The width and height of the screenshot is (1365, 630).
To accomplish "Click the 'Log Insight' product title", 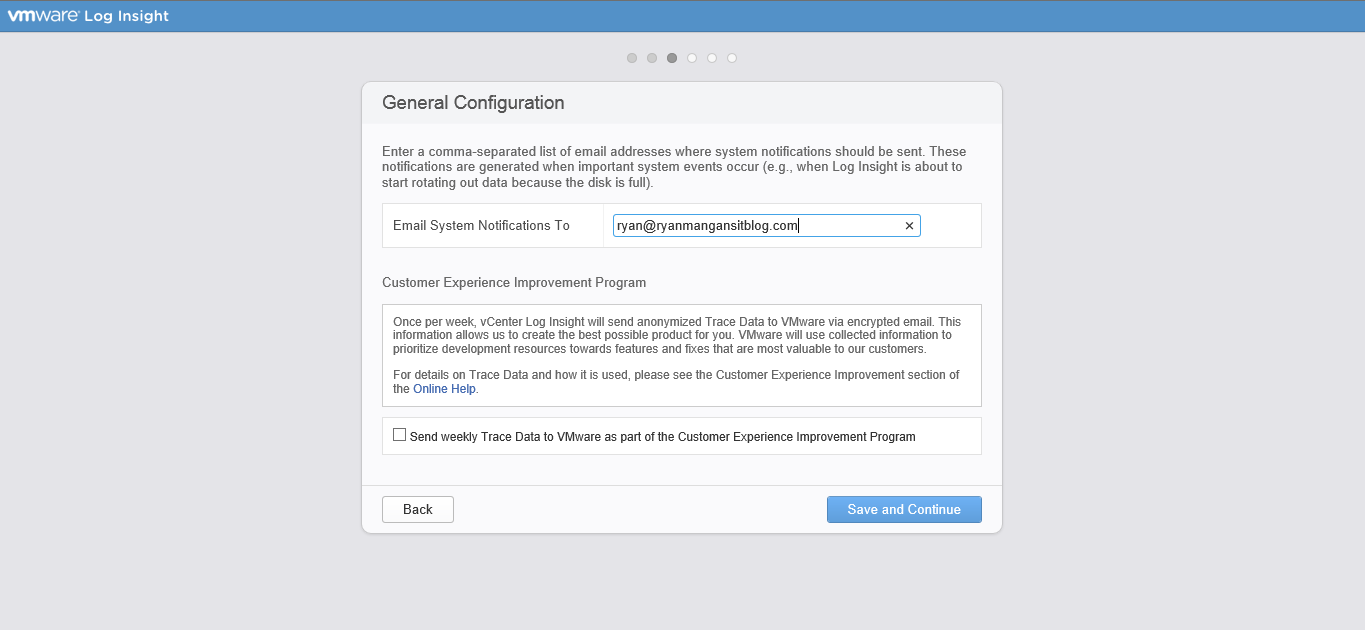I will point(125,16).
